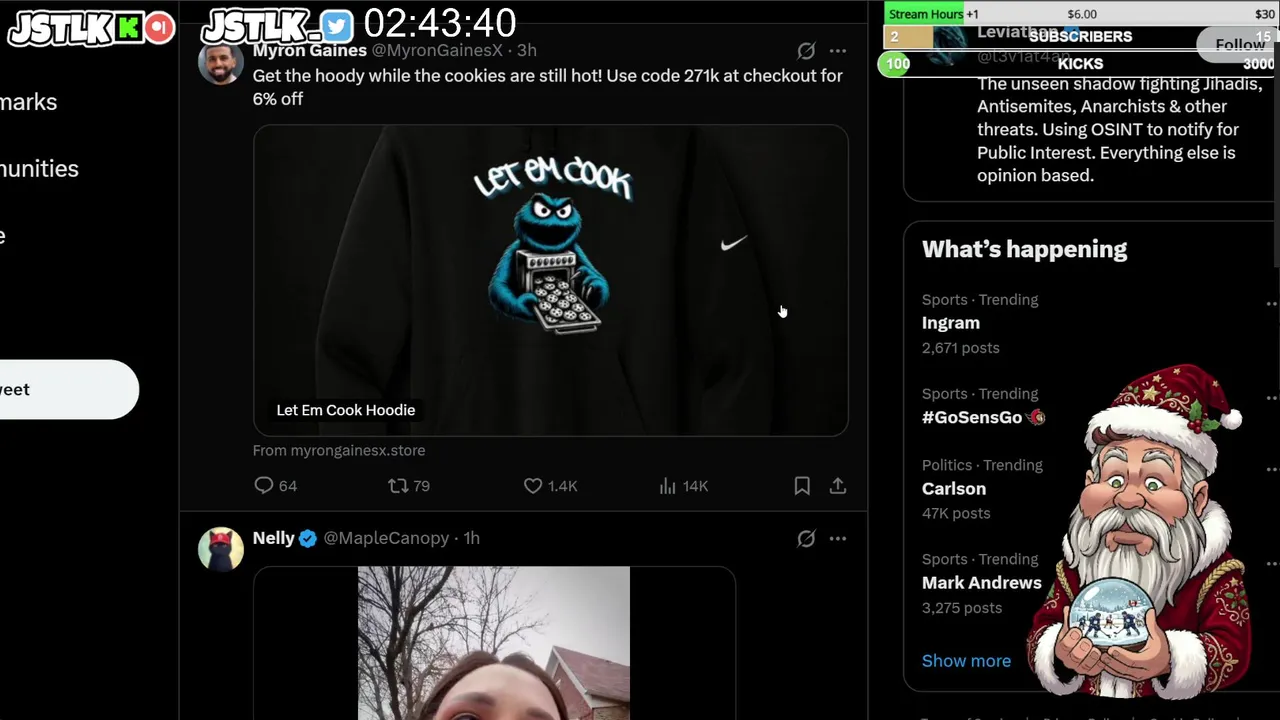Open replies on Myron Gaines hoodie tweet
The height and width of the screenshot is (720, 1280).
[x=276, y=486]
